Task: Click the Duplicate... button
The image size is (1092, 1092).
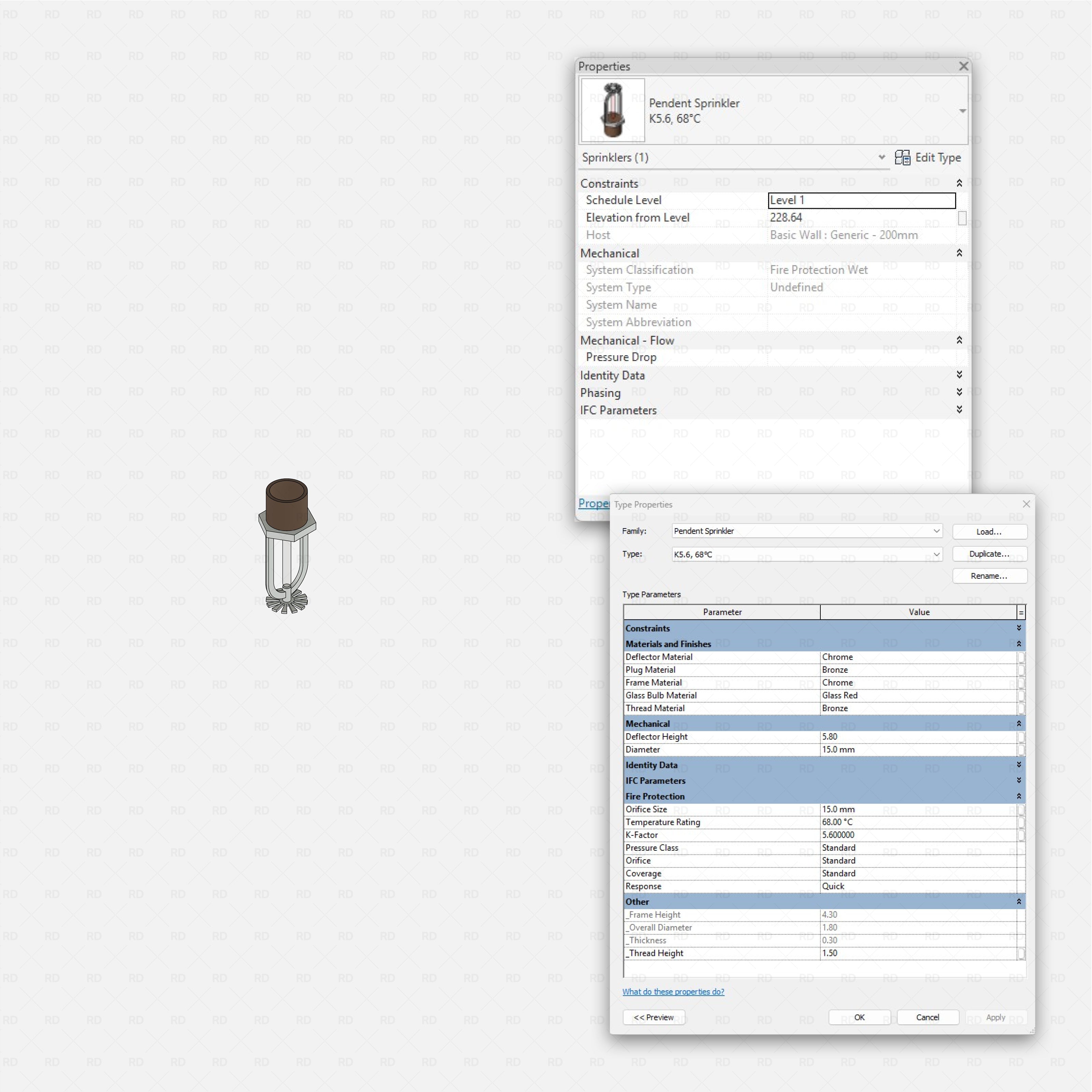Action: [989, 554]
